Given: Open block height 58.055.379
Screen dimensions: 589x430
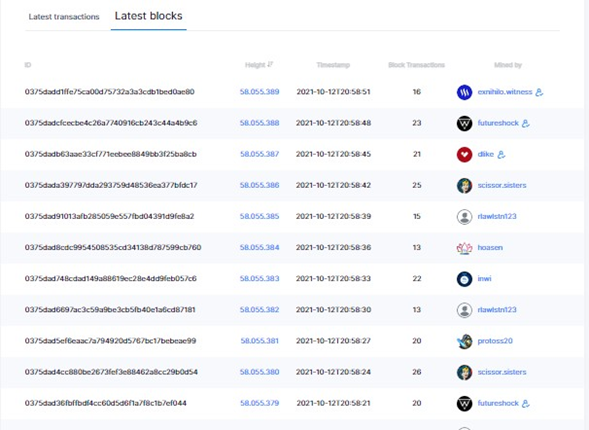Looking at the screenshot, I should pyautogui.click(x=260, y=403).
